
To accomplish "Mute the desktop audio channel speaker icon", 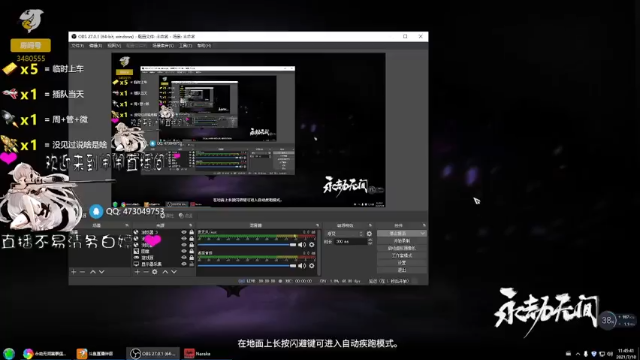I will tap(302, 266).
